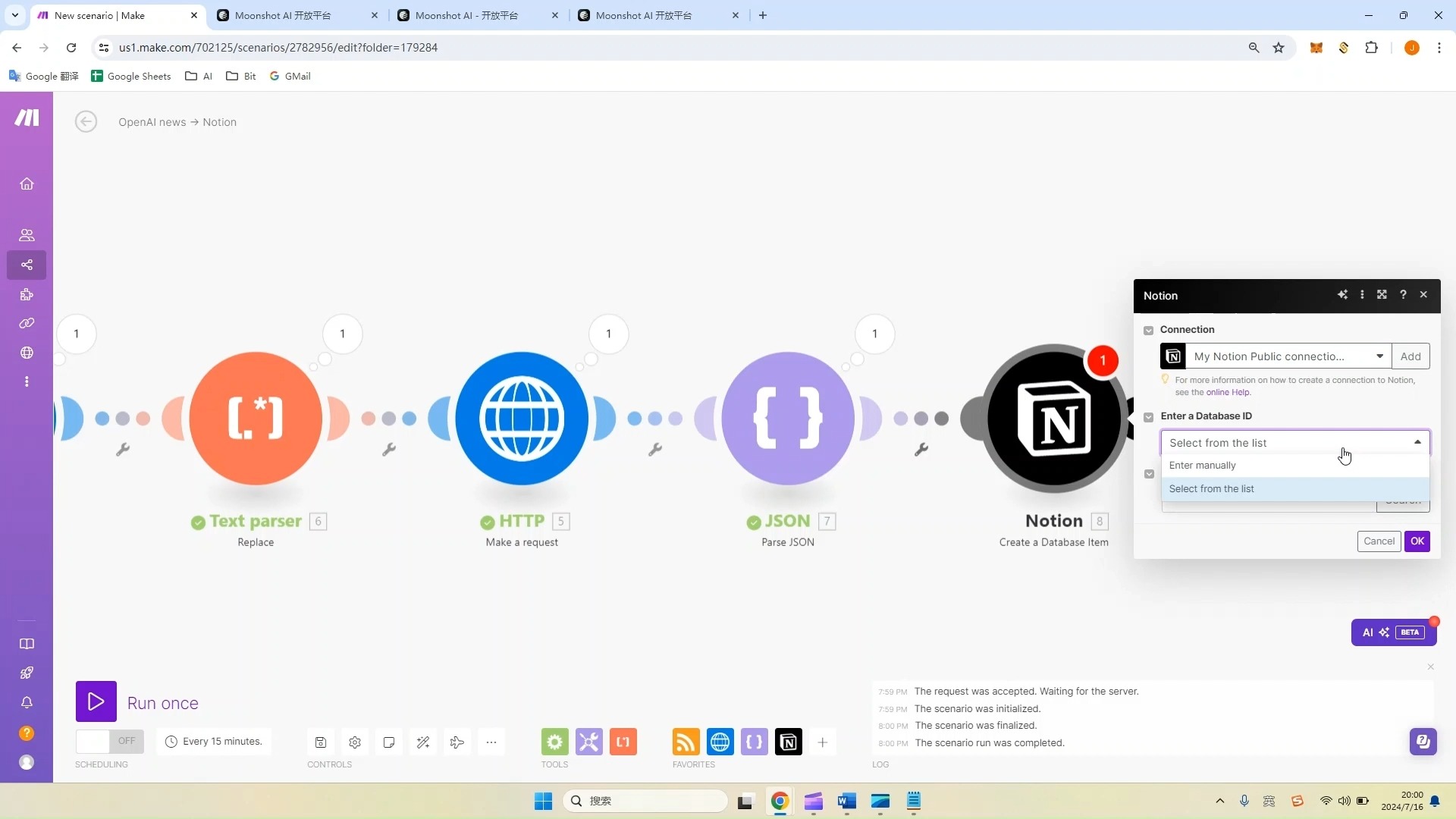
Task: Collapse the Select from the list dropdown
Action: (1417, 443)
